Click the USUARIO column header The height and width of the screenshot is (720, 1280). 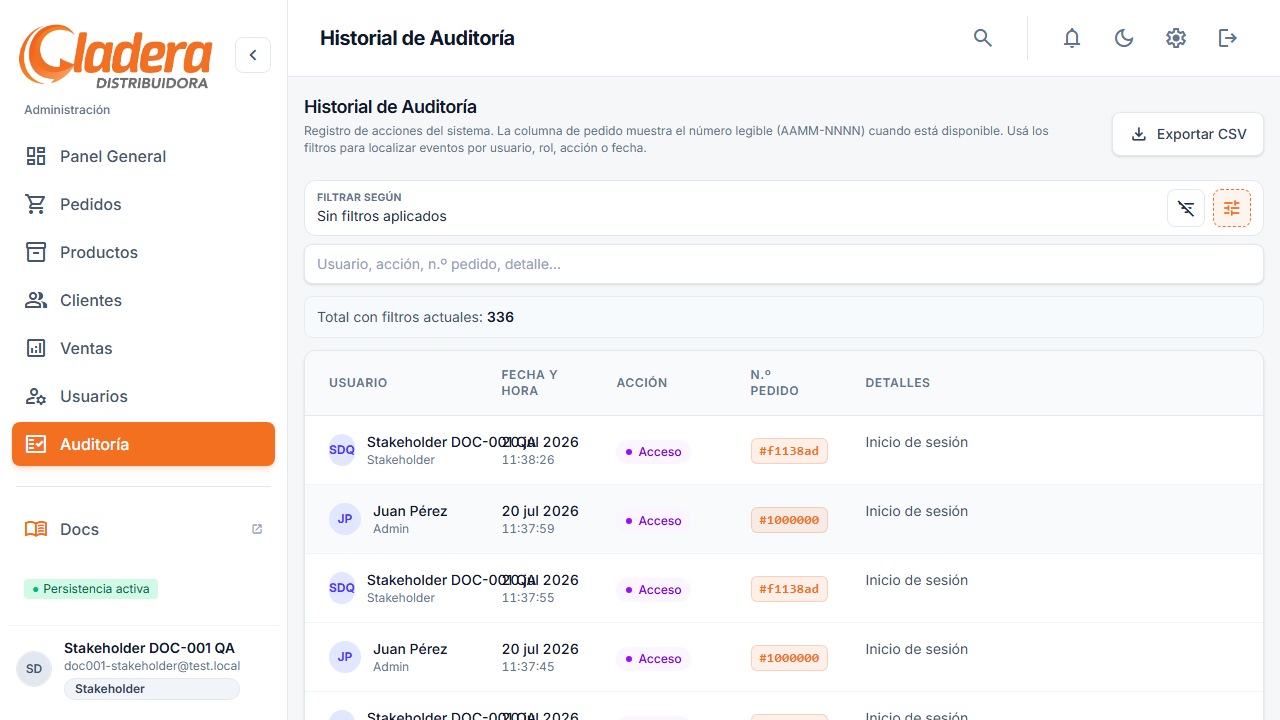click(358, 383)
